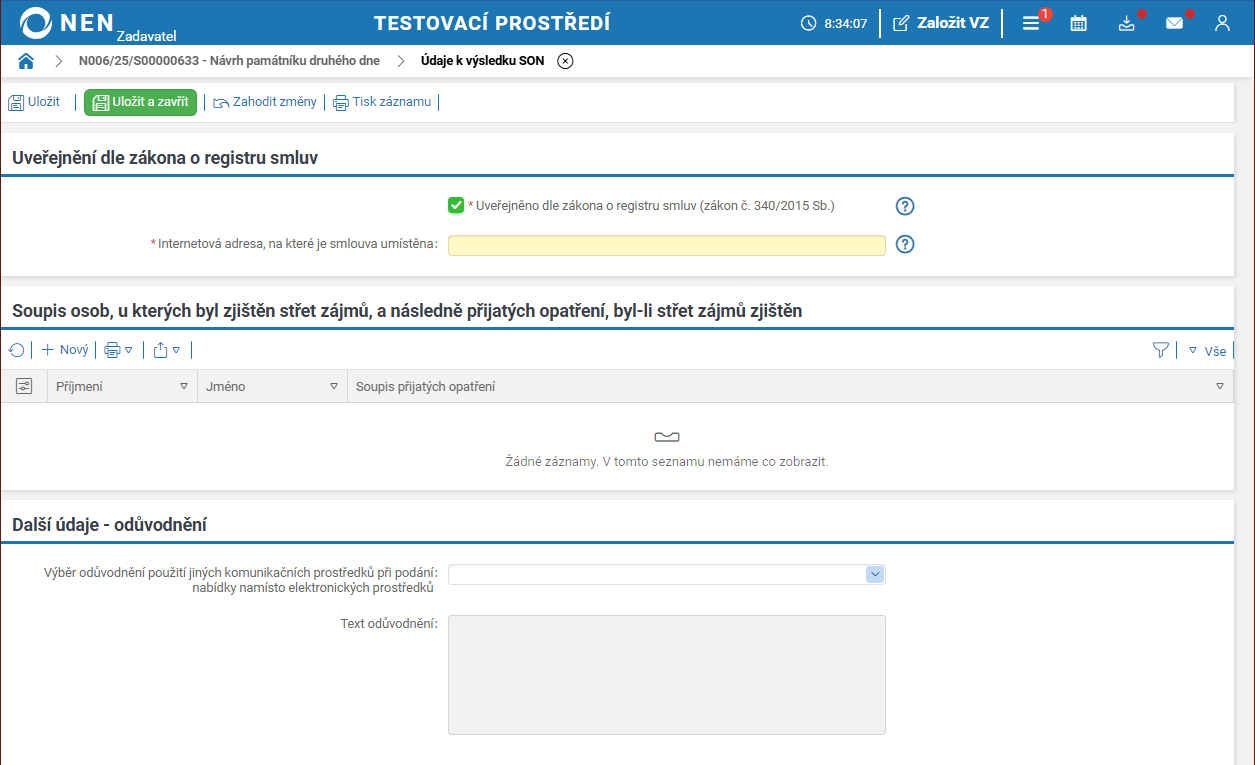Screen dimensions: 1255x765
Task: Click help icon beside the internet address field
Action: point(905,245)
